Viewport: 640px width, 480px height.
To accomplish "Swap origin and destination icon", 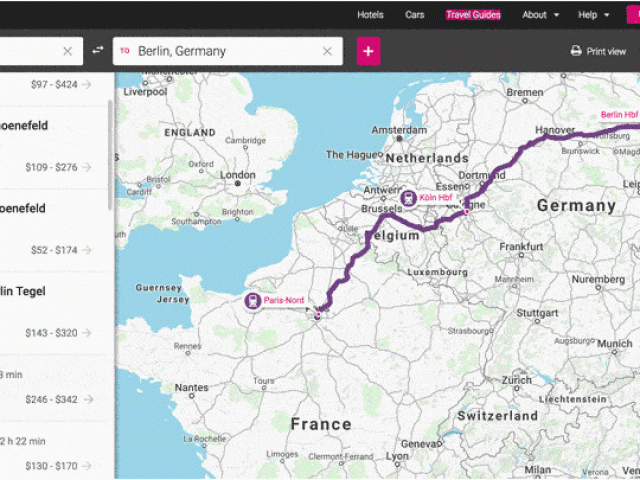I will [x=97, y=51].
